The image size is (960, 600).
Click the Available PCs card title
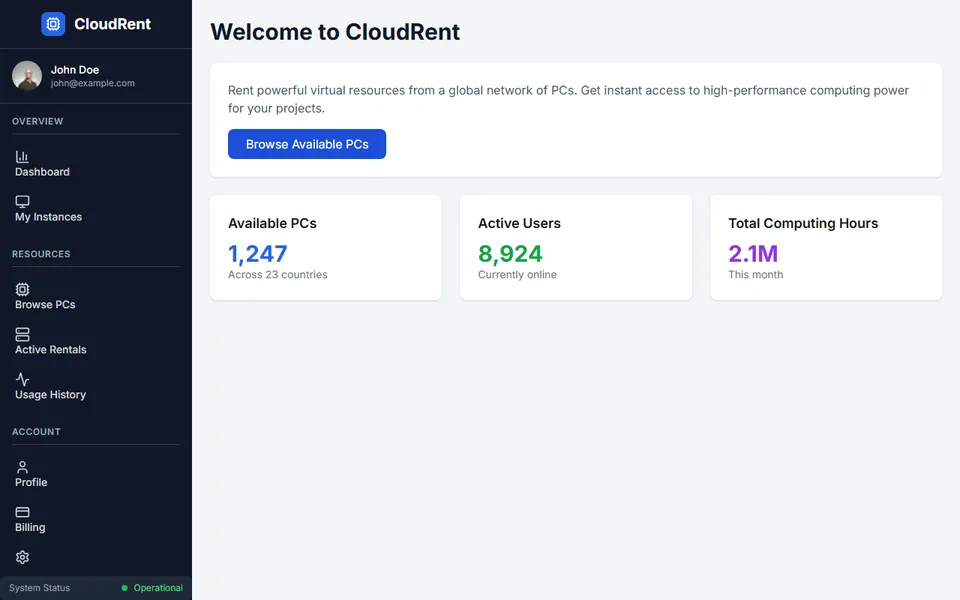point(272,223)
